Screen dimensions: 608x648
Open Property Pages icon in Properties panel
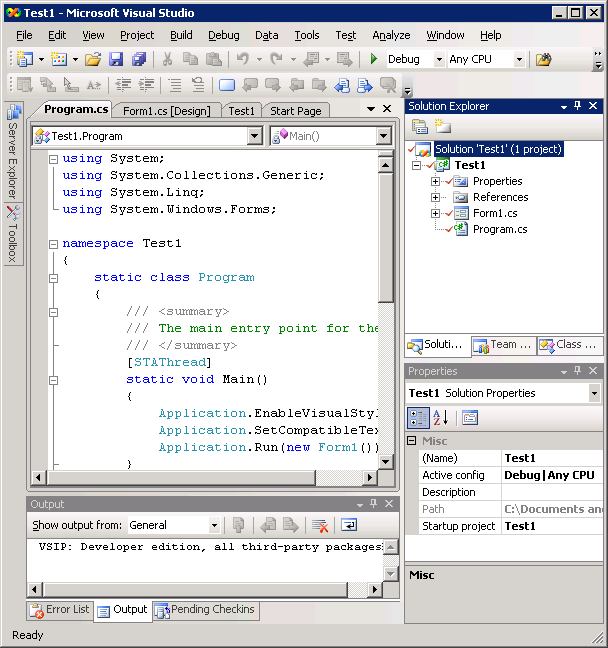click(470, 418)
